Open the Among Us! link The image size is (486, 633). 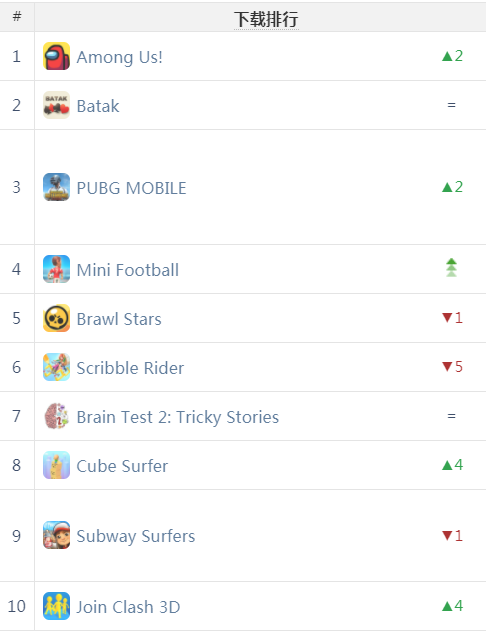(x=119, y=57)
